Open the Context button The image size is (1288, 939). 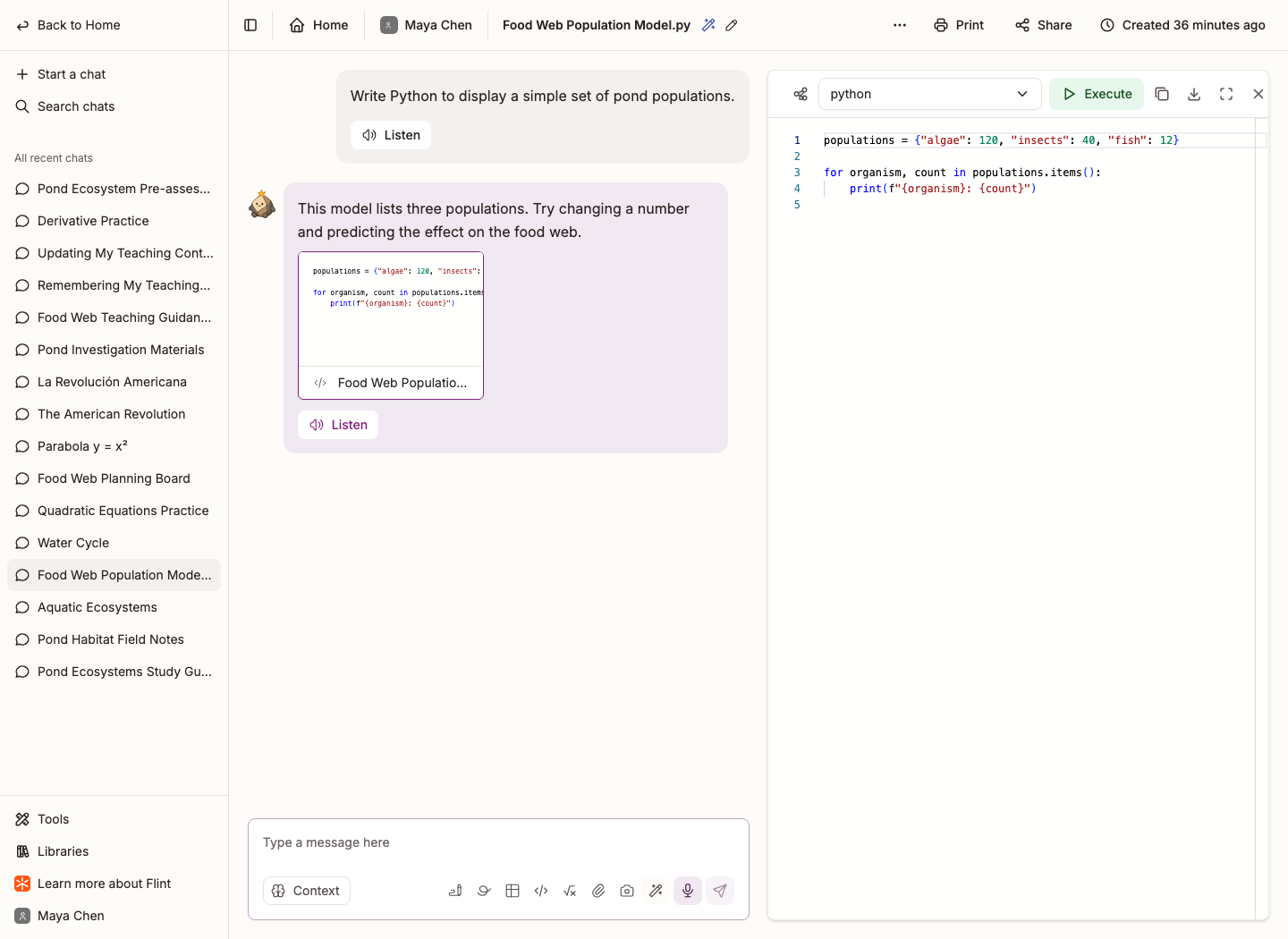(x=306, y=891)
